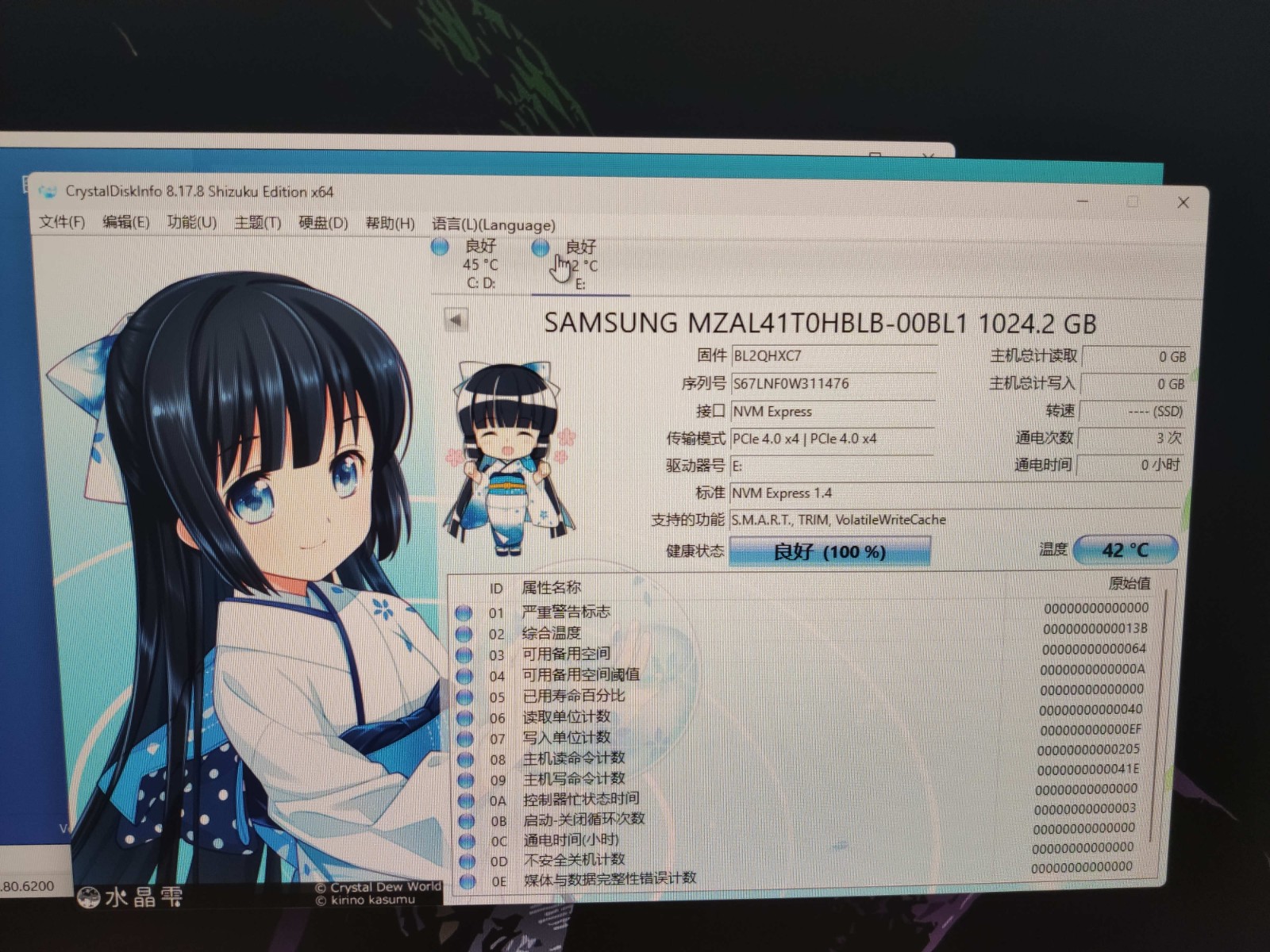This screenshot has height=952, width=1270.
Task: Click the disk title SAMSUNG MZAL41T0HBLB-00BL1
Action: 756,323
